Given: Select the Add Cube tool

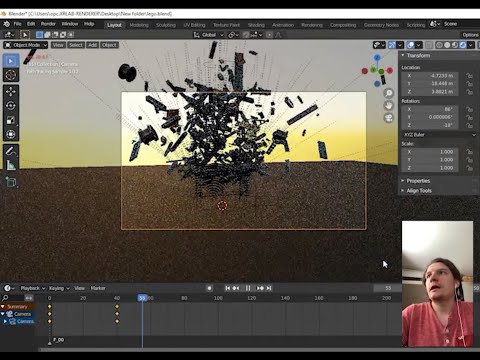Looking at the screenshot, I should pyautogui.click(x=11, y=182).
